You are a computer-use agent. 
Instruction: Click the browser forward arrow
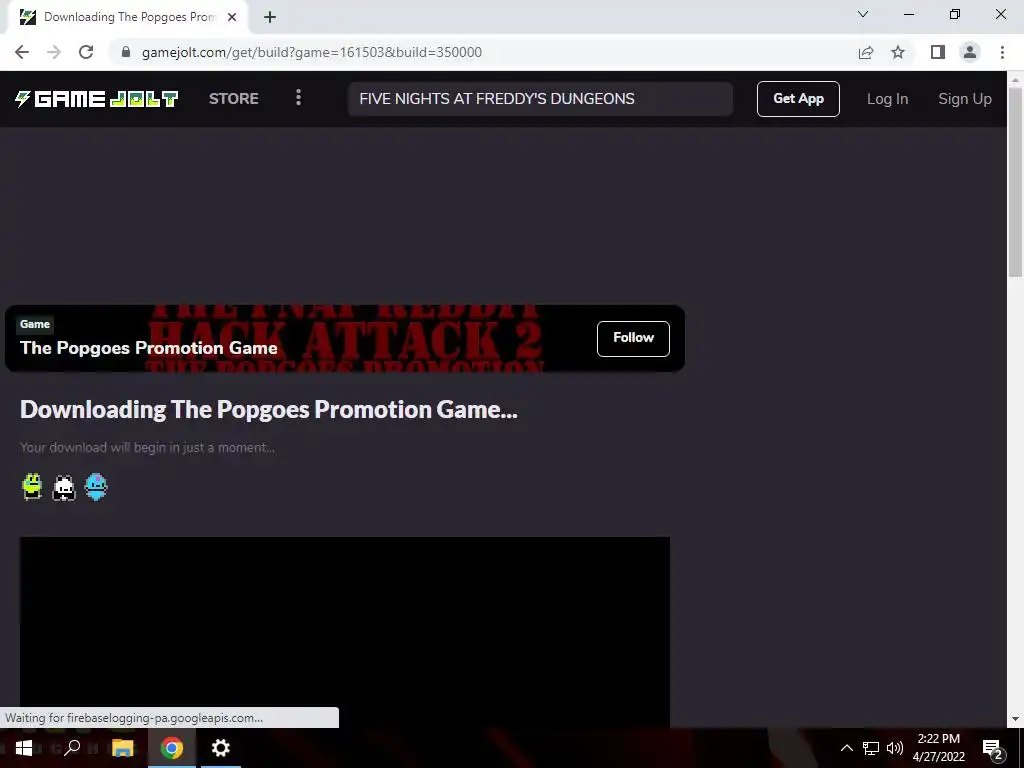tap(54, 52)
